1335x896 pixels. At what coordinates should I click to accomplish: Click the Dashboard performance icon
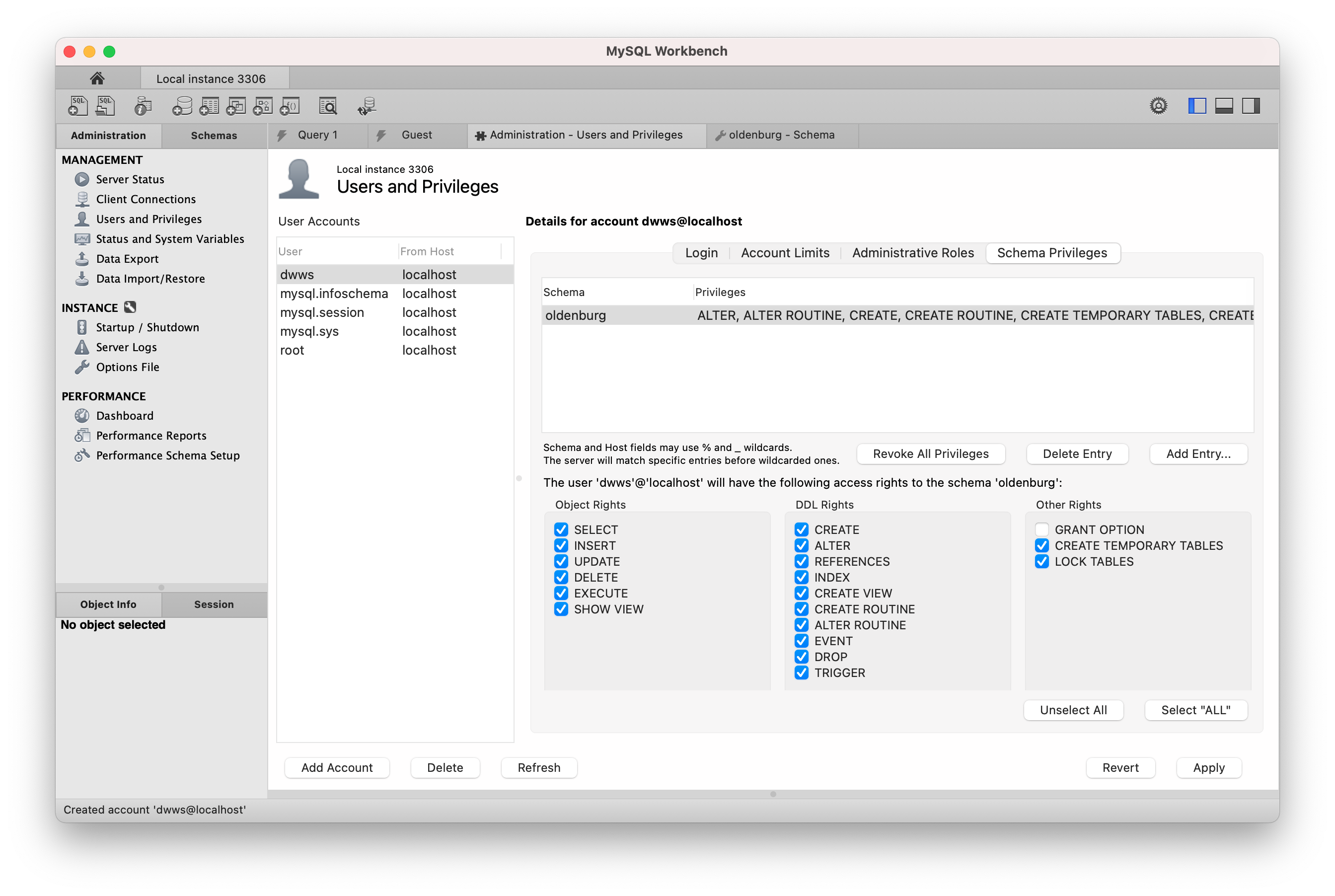81,415
